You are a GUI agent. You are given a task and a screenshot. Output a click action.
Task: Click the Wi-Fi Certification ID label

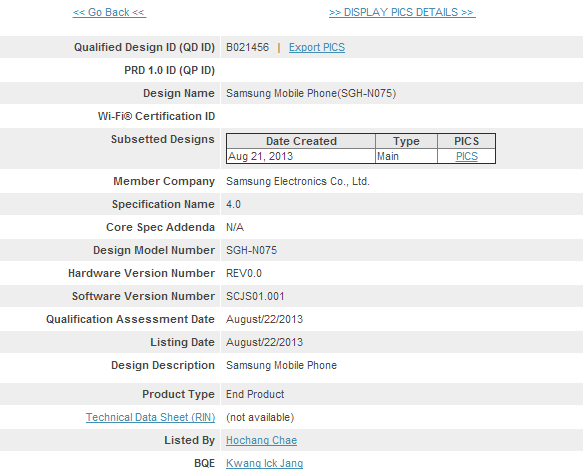(x=157, y=116)
